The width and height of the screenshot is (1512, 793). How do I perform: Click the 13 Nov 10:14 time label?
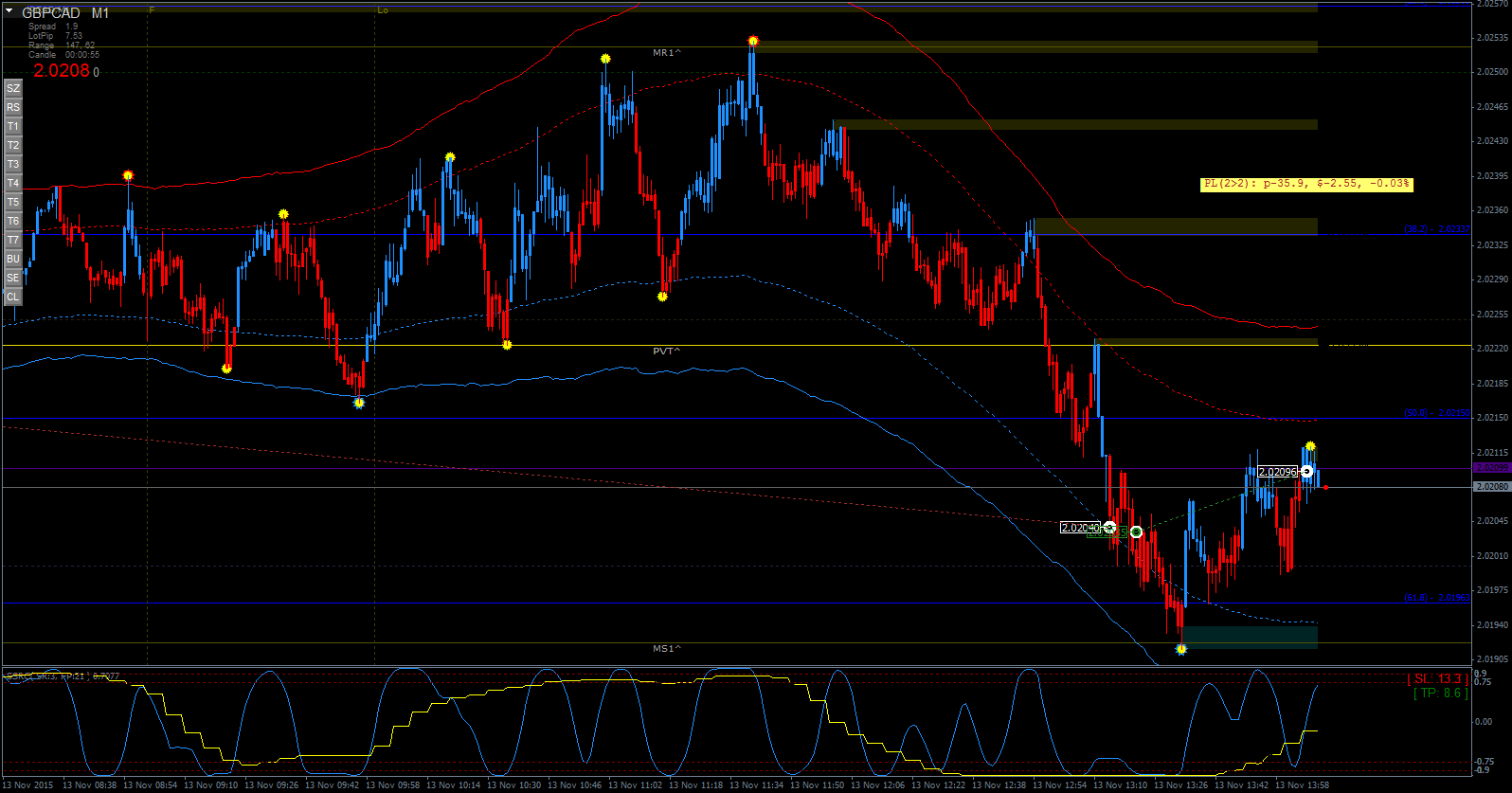[x=454, y=784]
